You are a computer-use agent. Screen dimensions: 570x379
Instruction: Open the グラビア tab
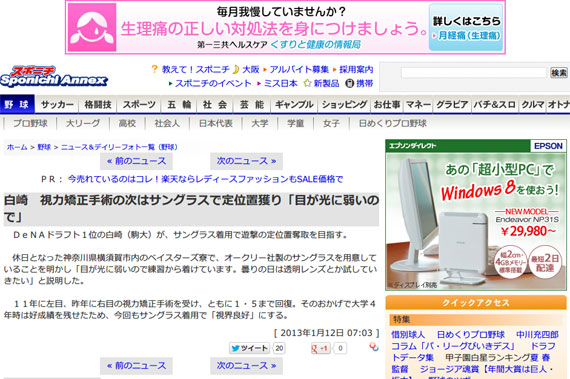452,105
